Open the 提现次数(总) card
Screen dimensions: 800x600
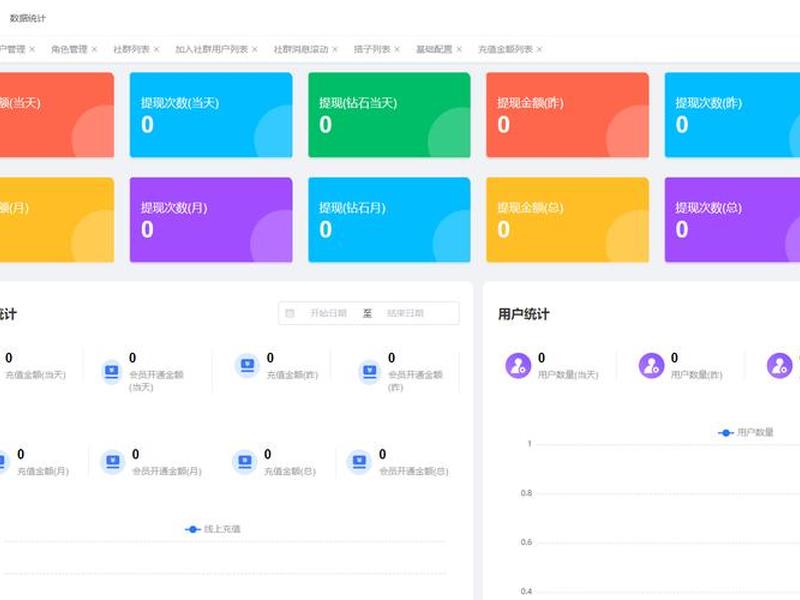[x=732, y=220]
